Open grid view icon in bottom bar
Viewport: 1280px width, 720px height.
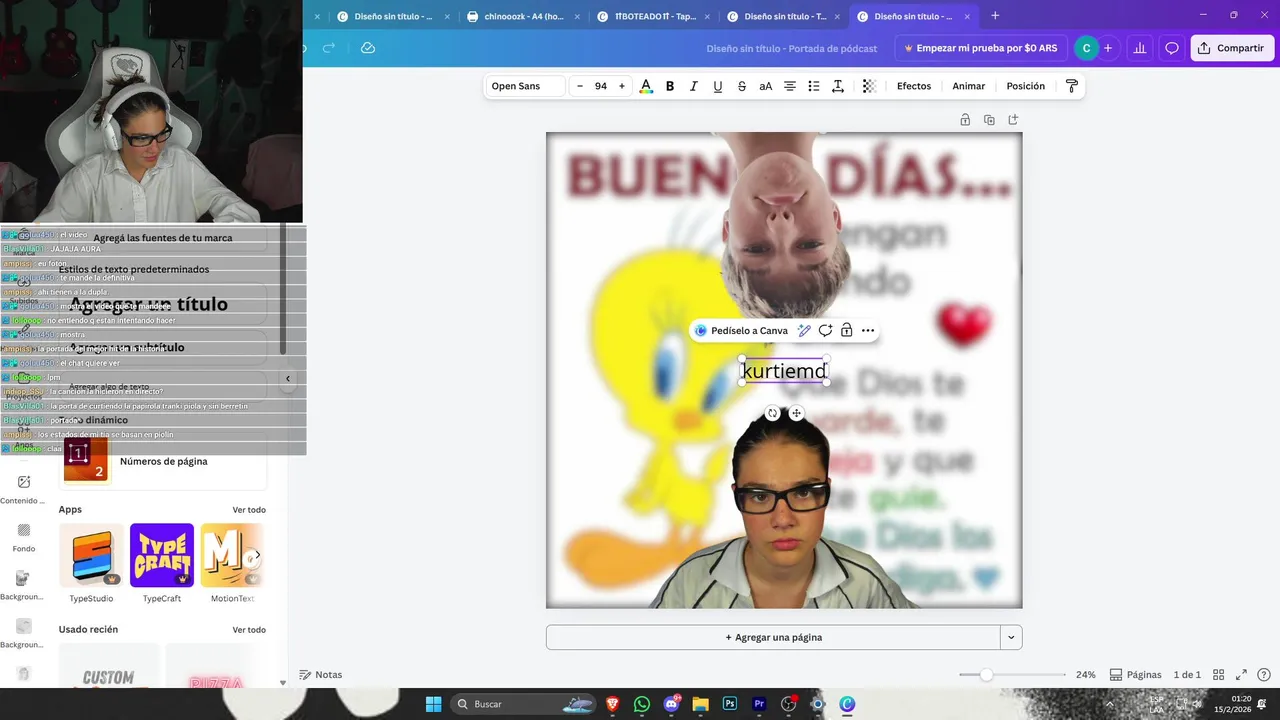[1218, 675]
